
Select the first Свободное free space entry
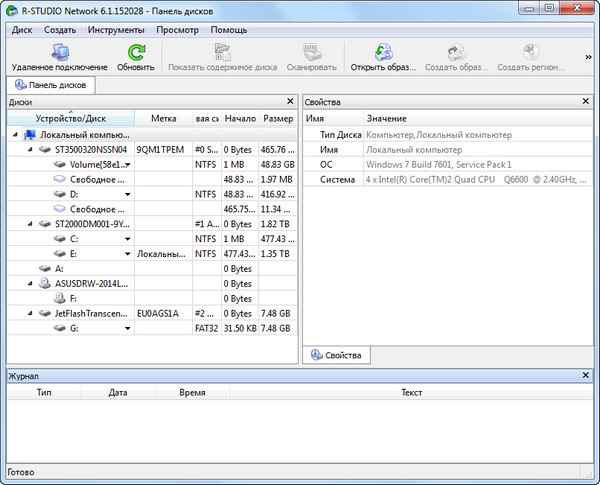click(60, 179)
